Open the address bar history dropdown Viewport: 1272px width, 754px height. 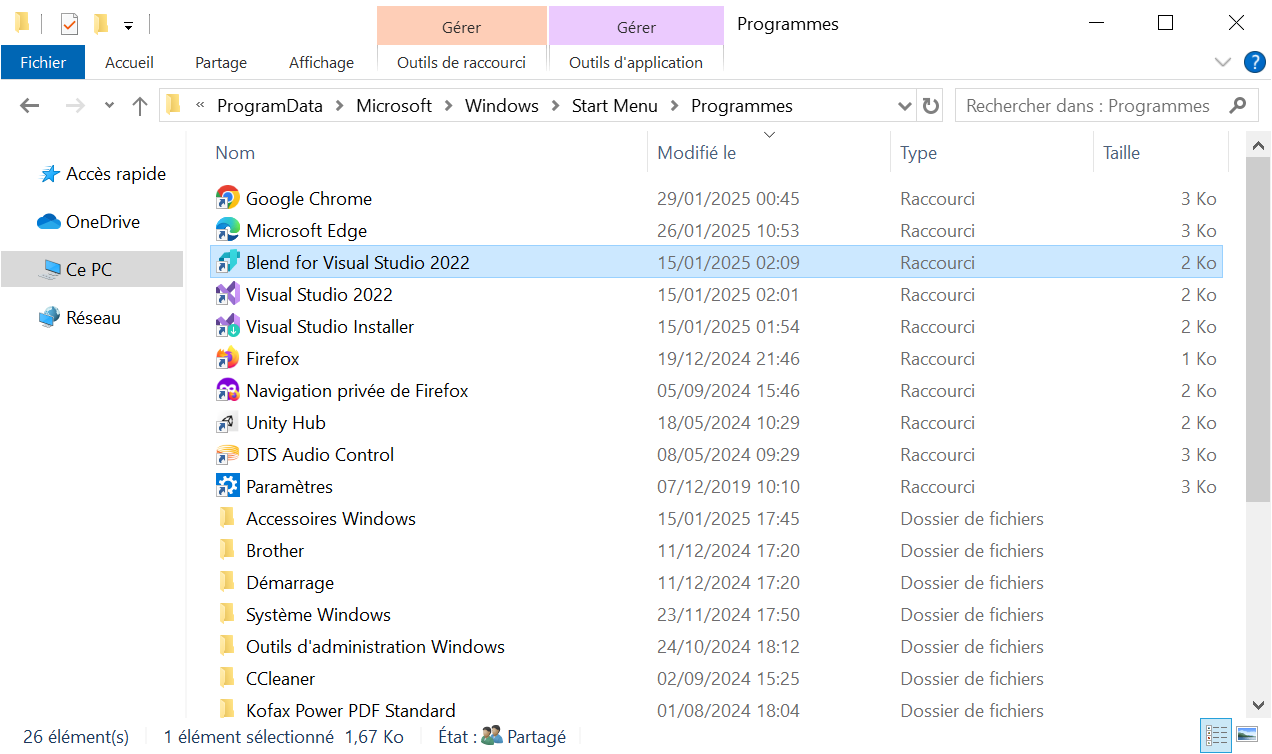pyautogui.click(x=904, y=106)
